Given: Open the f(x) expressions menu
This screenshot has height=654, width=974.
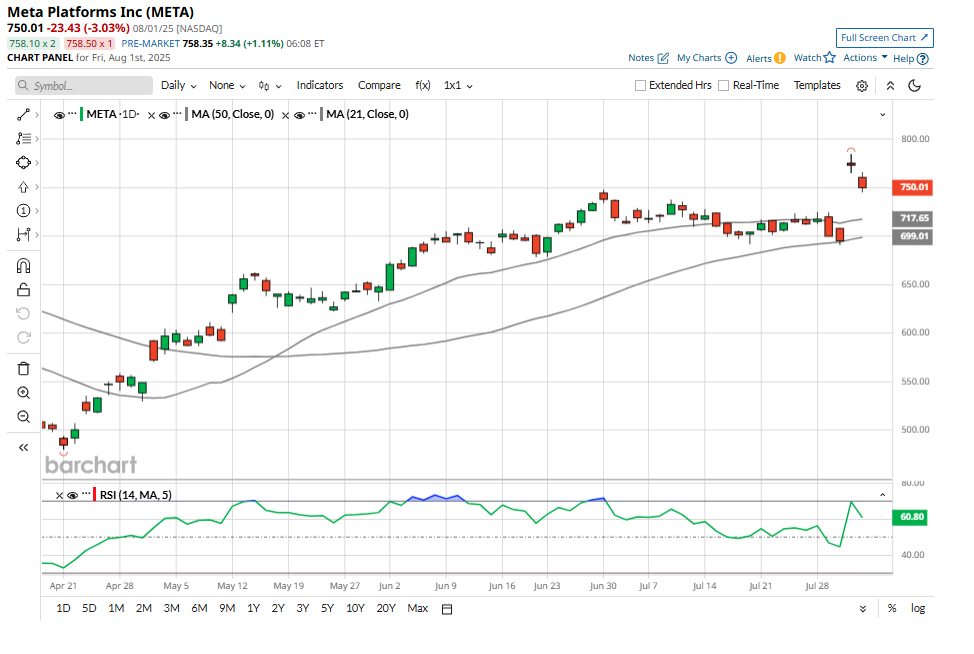Looking at the screenshot, I should pyautogui.click(x=423, y=86).
